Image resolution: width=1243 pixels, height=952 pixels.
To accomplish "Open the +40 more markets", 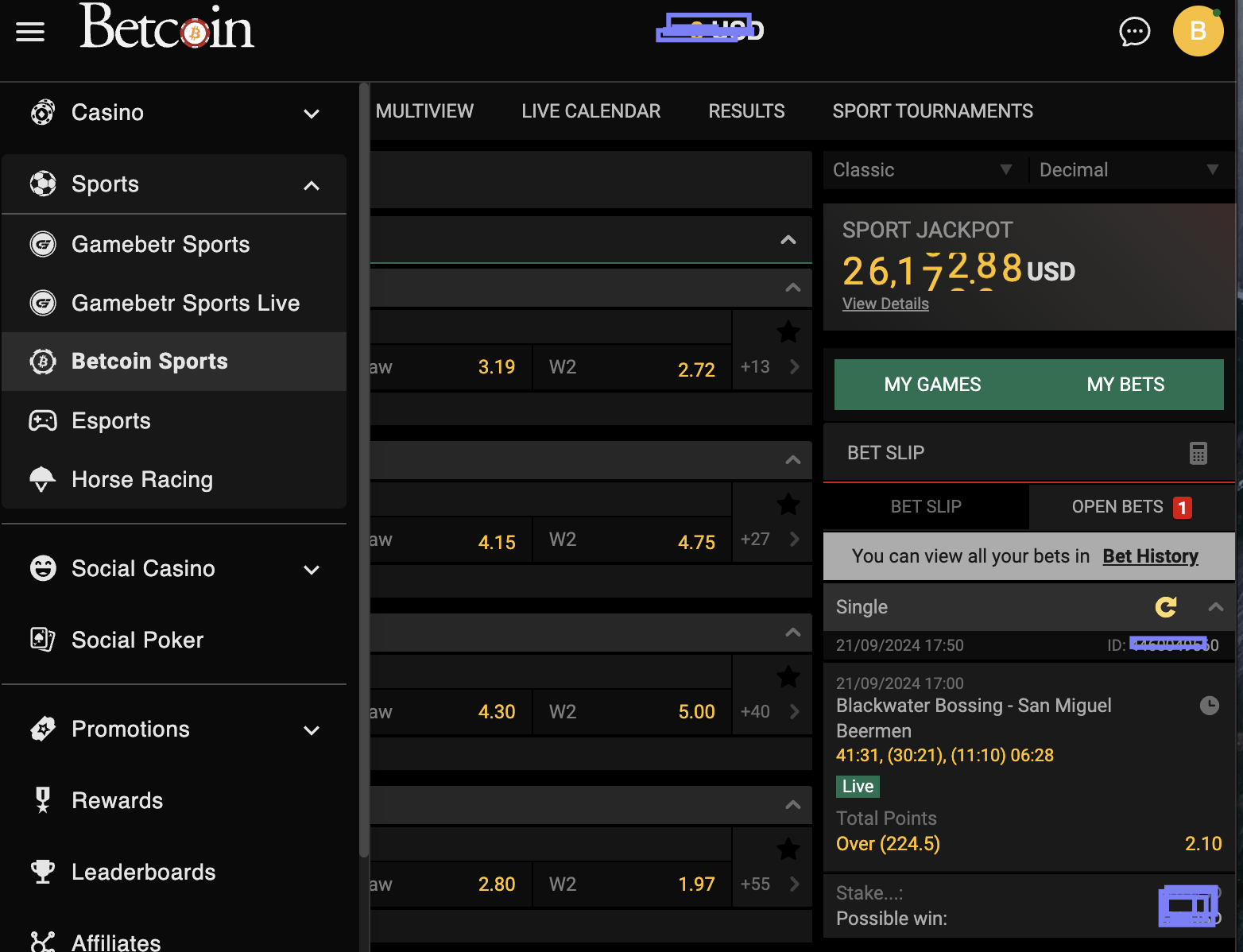I will [770, 712].
